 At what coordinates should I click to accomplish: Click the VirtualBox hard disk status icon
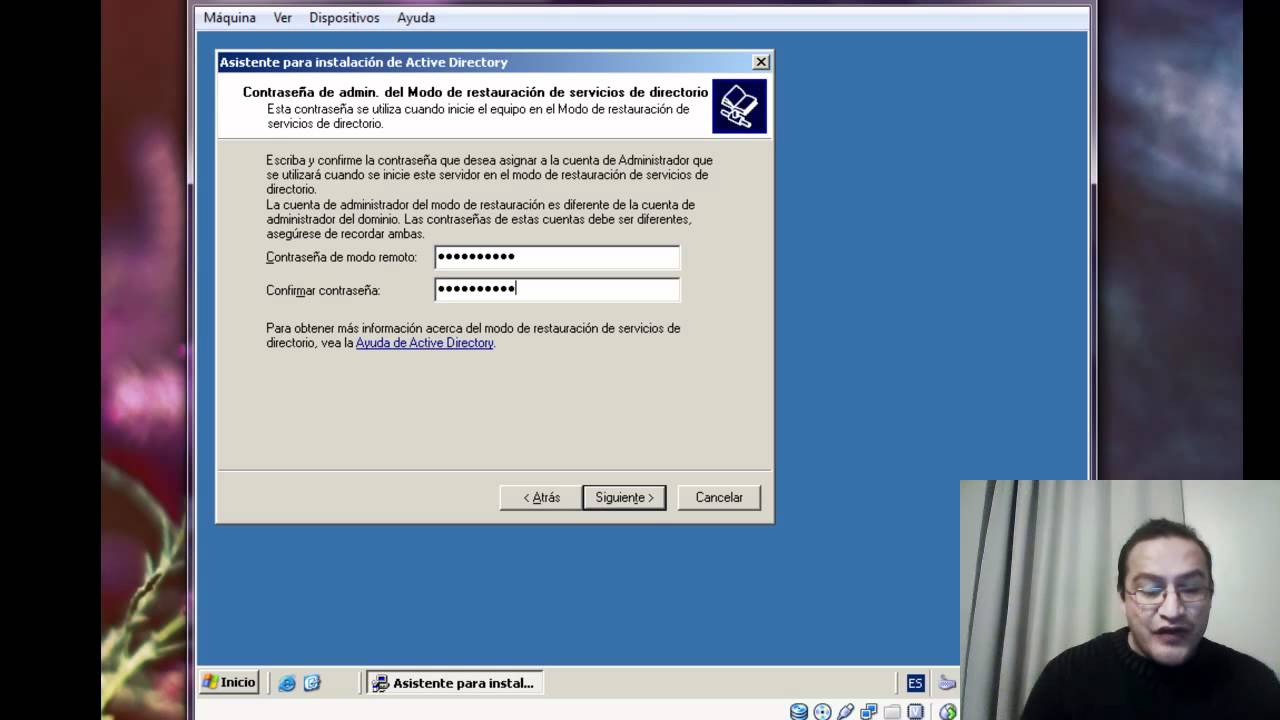798,712
